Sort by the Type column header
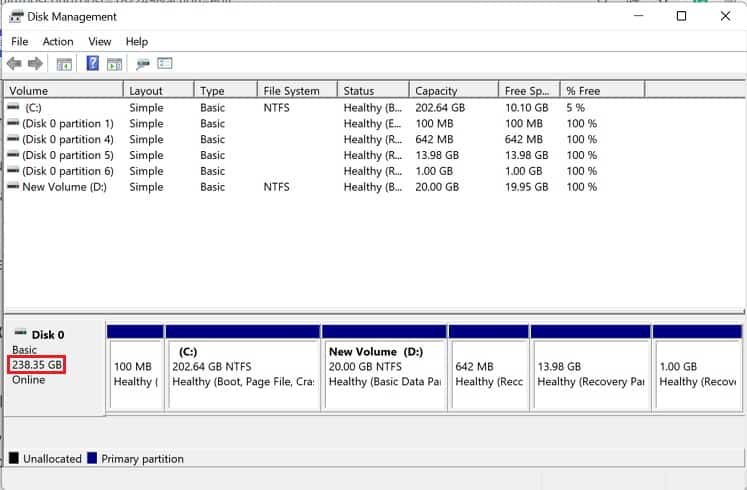Viewport: 747px width, 490px height. tap(226, 90)
